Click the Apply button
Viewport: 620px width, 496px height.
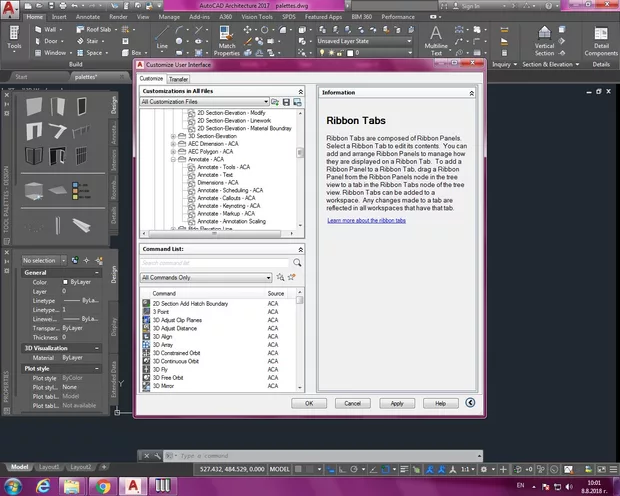(x=397, y=403)
